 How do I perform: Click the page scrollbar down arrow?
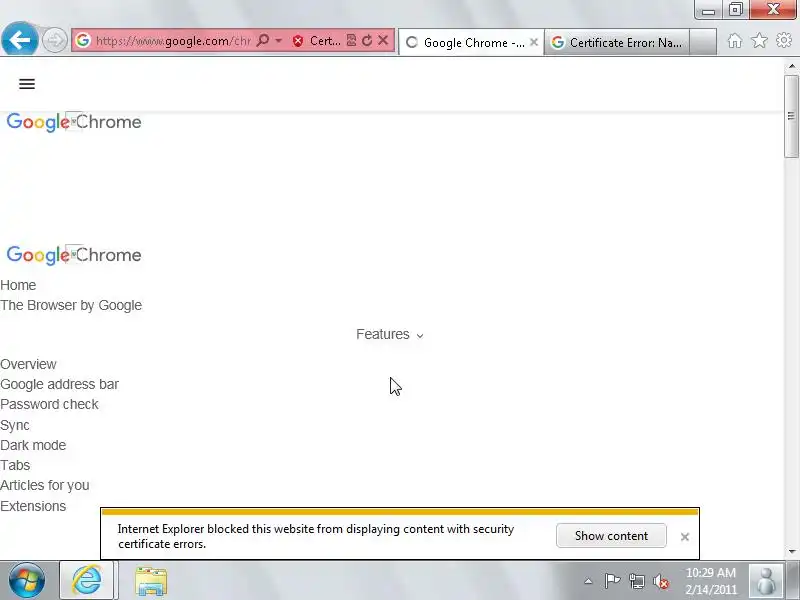(x=792, y=552)
